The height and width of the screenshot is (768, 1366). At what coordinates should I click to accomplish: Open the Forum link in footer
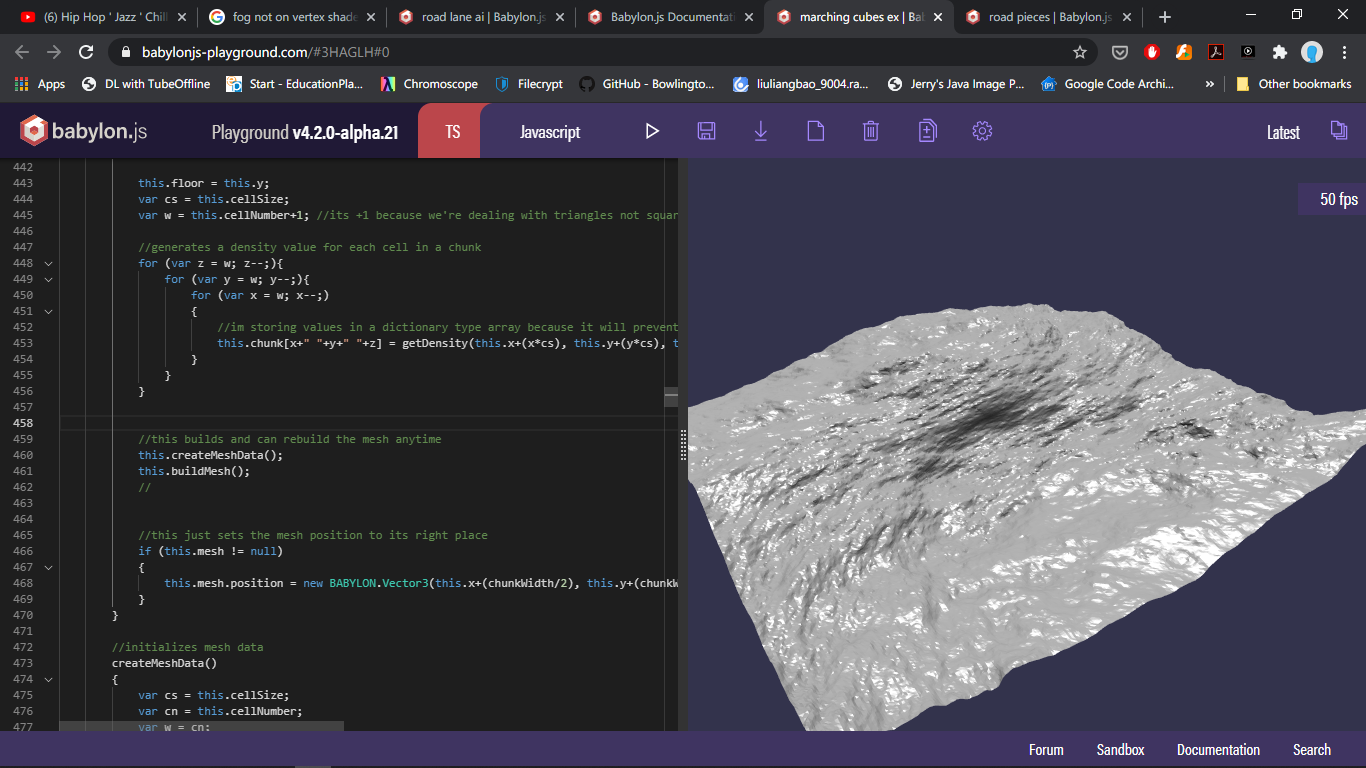coord(1046,749)
